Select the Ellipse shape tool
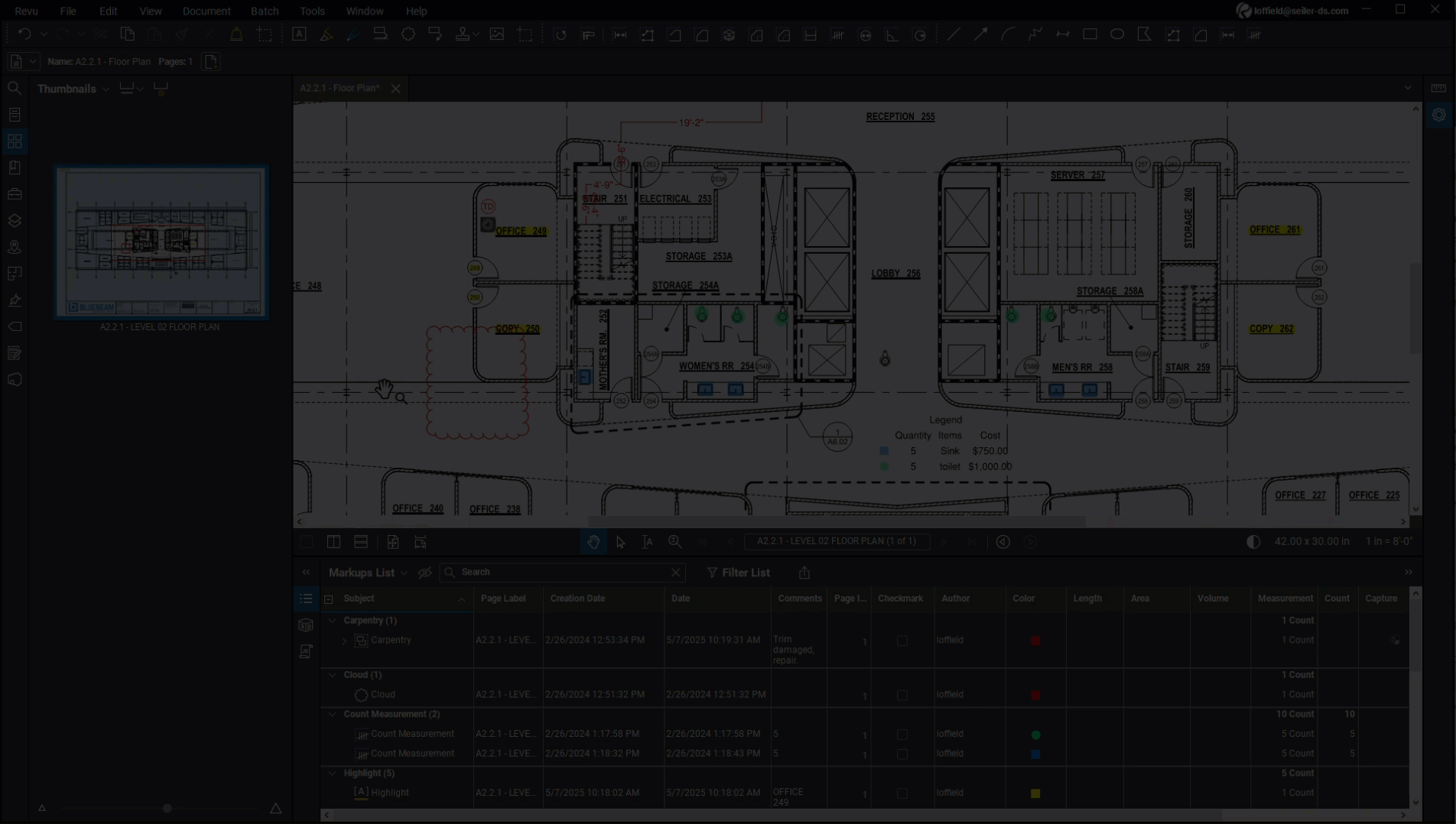The width and height of the screenshot is (1456, 824). tap(1117, 34)
